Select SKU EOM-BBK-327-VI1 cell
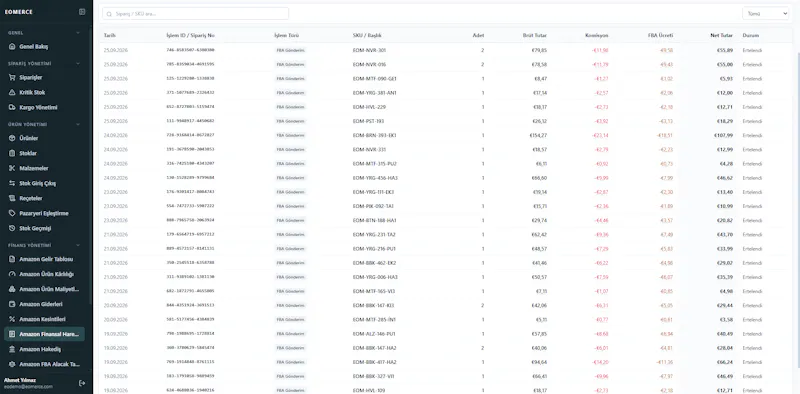 (373, 376)
